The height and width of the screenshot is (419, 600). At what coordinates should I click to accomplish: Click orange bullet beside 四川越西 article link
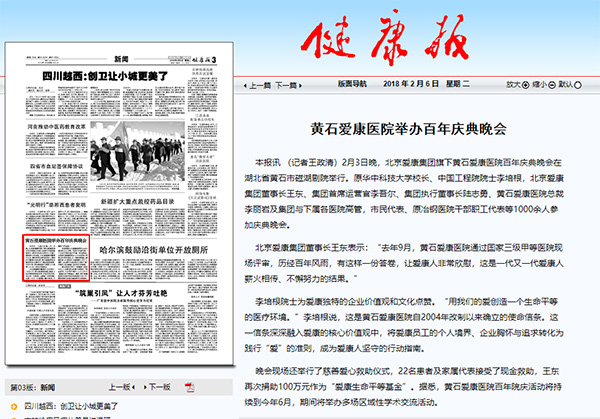pyautogui.click(x=15, y=406)
